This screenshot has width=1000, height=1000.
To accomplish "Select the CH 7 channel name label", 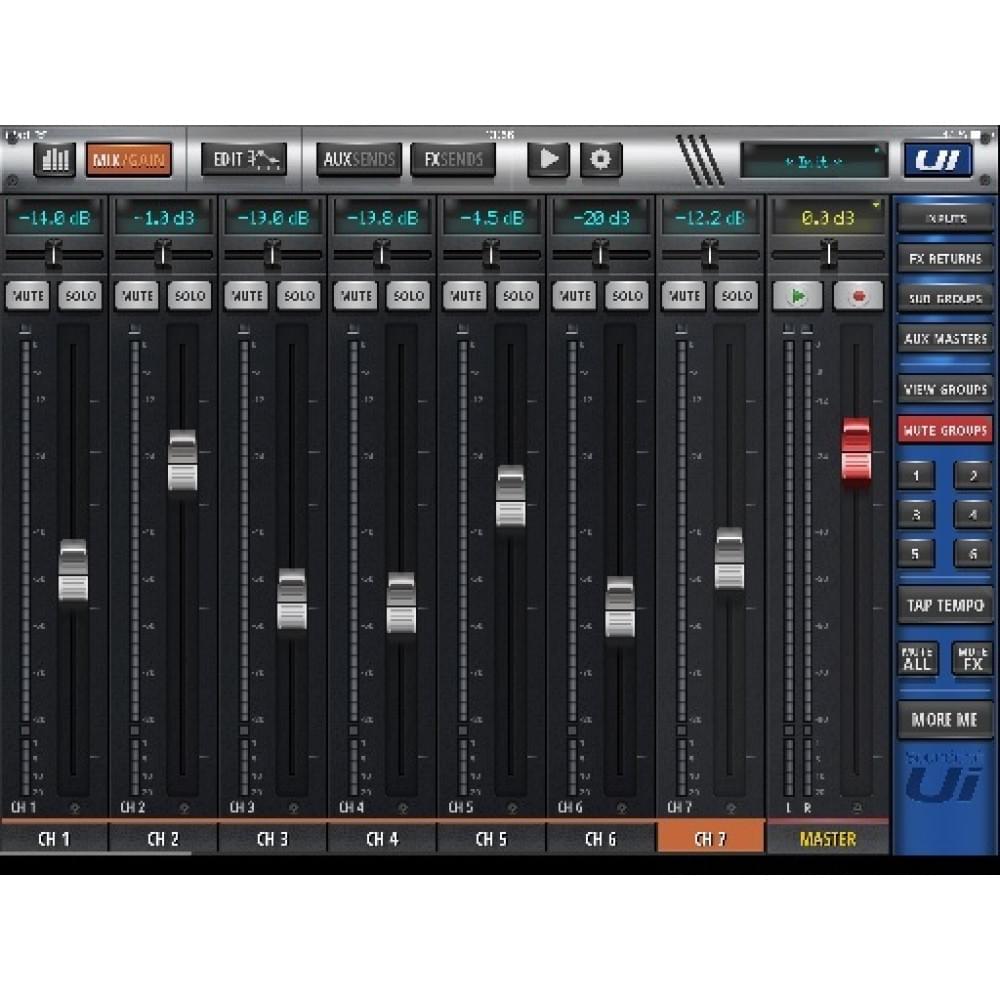I will pos(710,840).
